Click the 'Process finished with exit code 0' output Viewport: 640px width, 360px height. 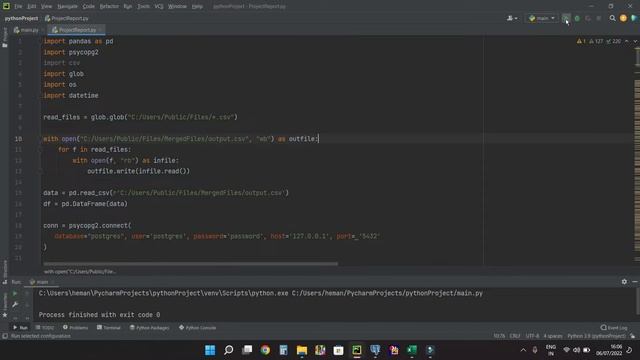[x=99, y=315]
